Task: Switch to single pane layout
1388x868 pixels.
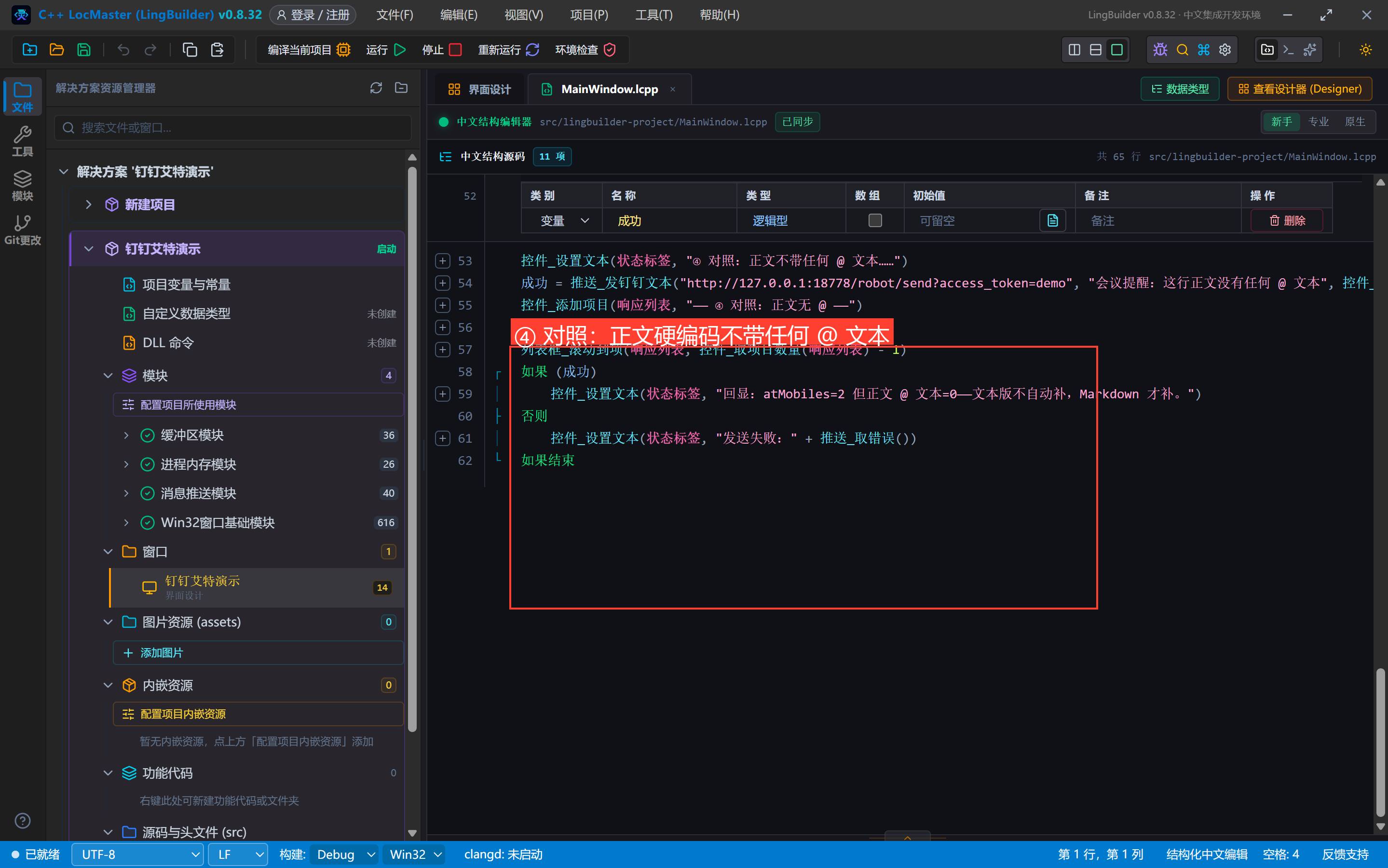Action: point(1116,50)
